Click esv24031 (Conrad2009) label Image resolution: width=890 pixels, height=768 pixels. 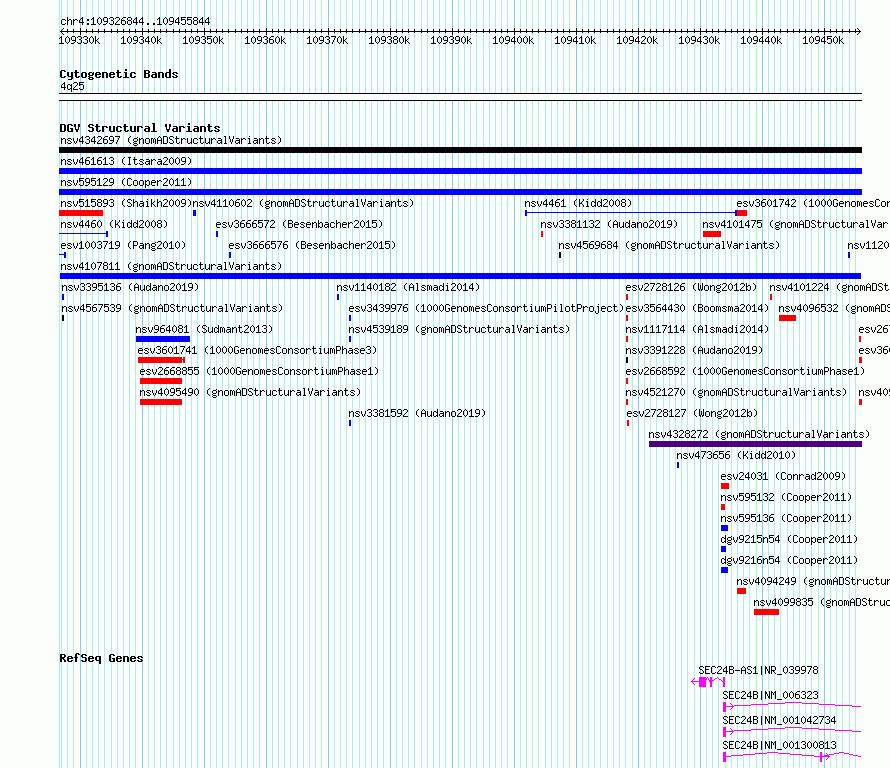783,476
